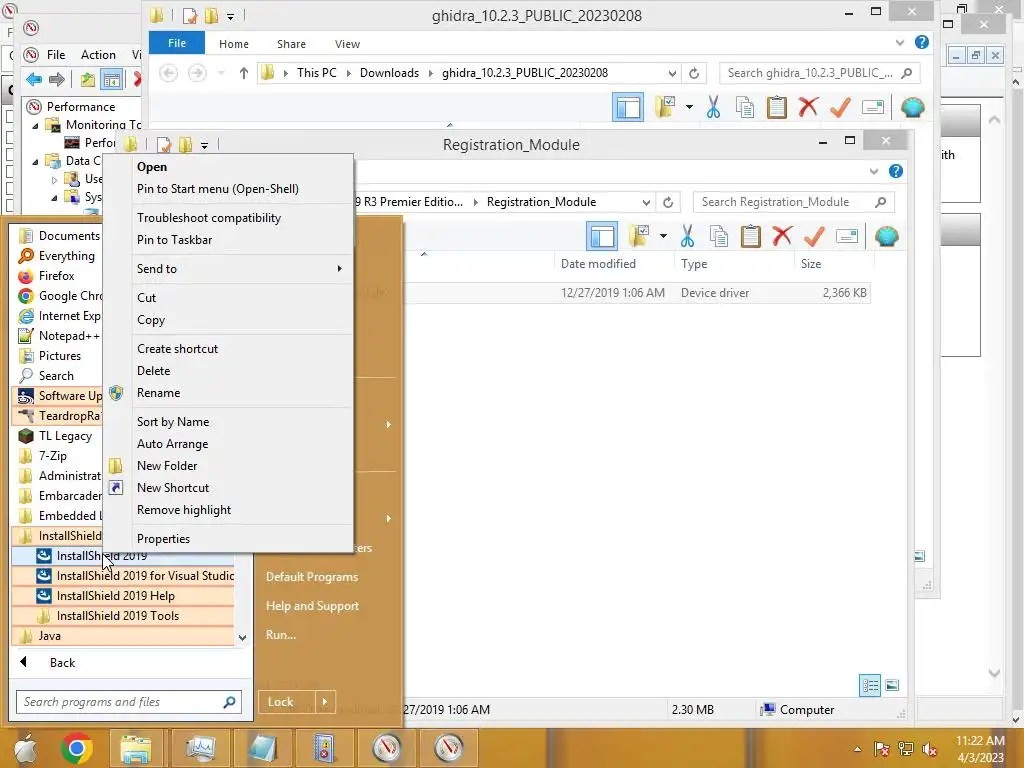Open File tab in ghidra window
Screen dimensions: 1024x768
pyautogui.click(x=176, y=43)
